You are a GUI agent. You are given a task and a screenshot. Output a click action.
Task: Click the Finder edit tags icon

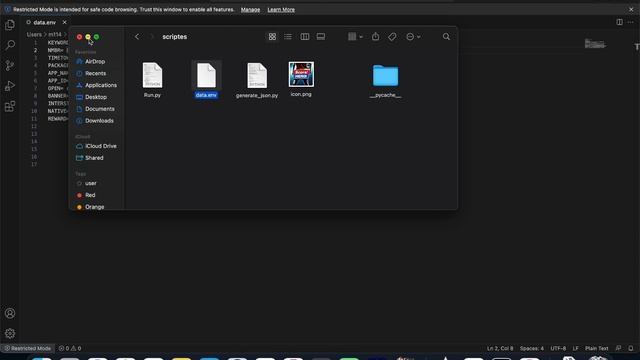click(x=392, y=37)
